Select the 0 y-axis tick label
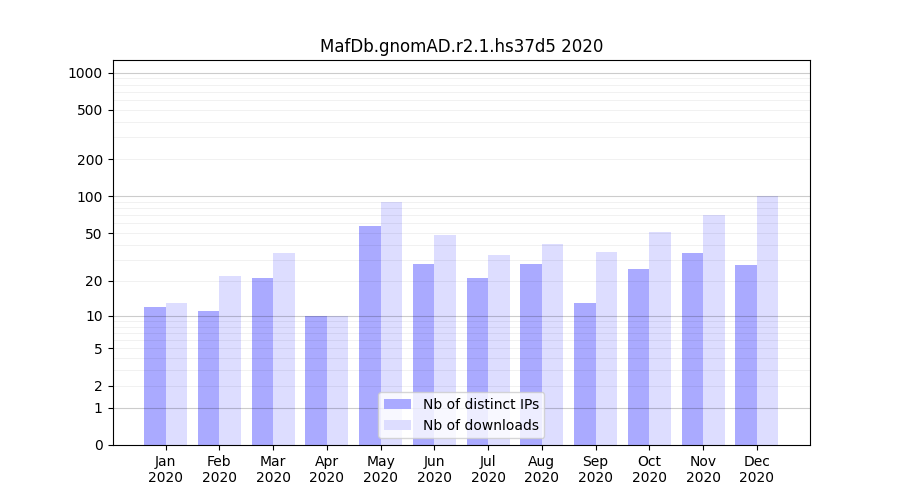Image resolution: width=900 pixels, height=500 pixels. (x=98, y=445)
